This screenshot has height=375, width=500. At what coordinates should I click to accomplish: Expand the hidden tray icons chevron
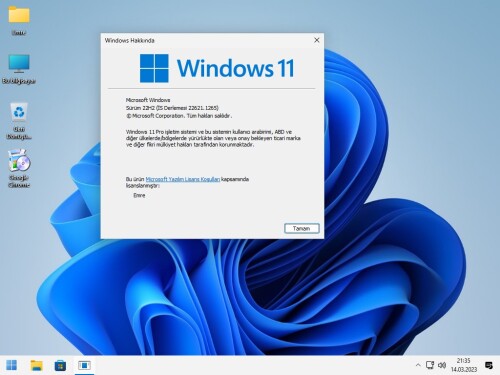click(x=418, y=365)
